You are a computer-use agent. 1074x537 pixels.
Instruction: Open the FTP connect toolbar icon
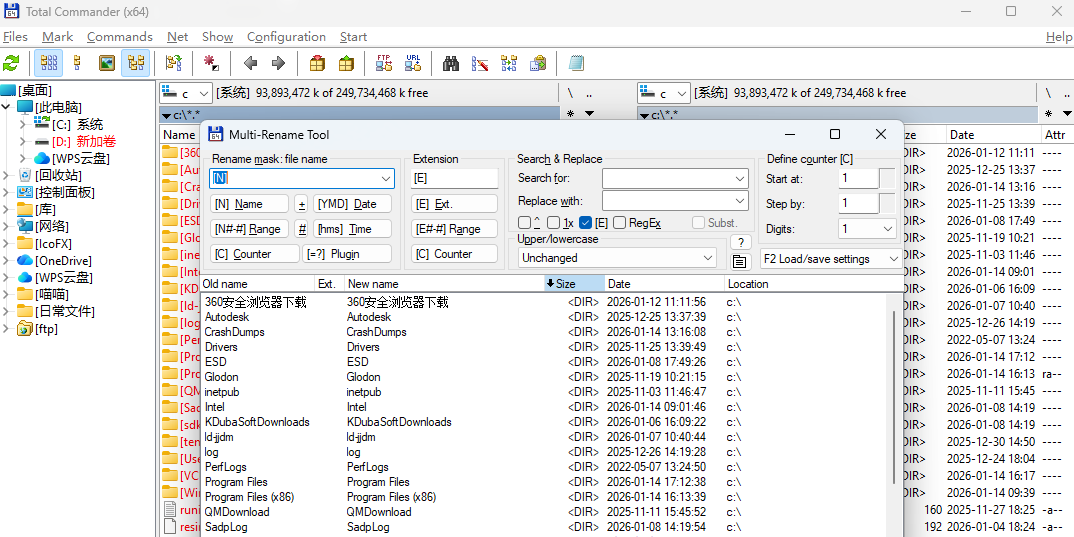pyautogui.click(x=383, y=63)
